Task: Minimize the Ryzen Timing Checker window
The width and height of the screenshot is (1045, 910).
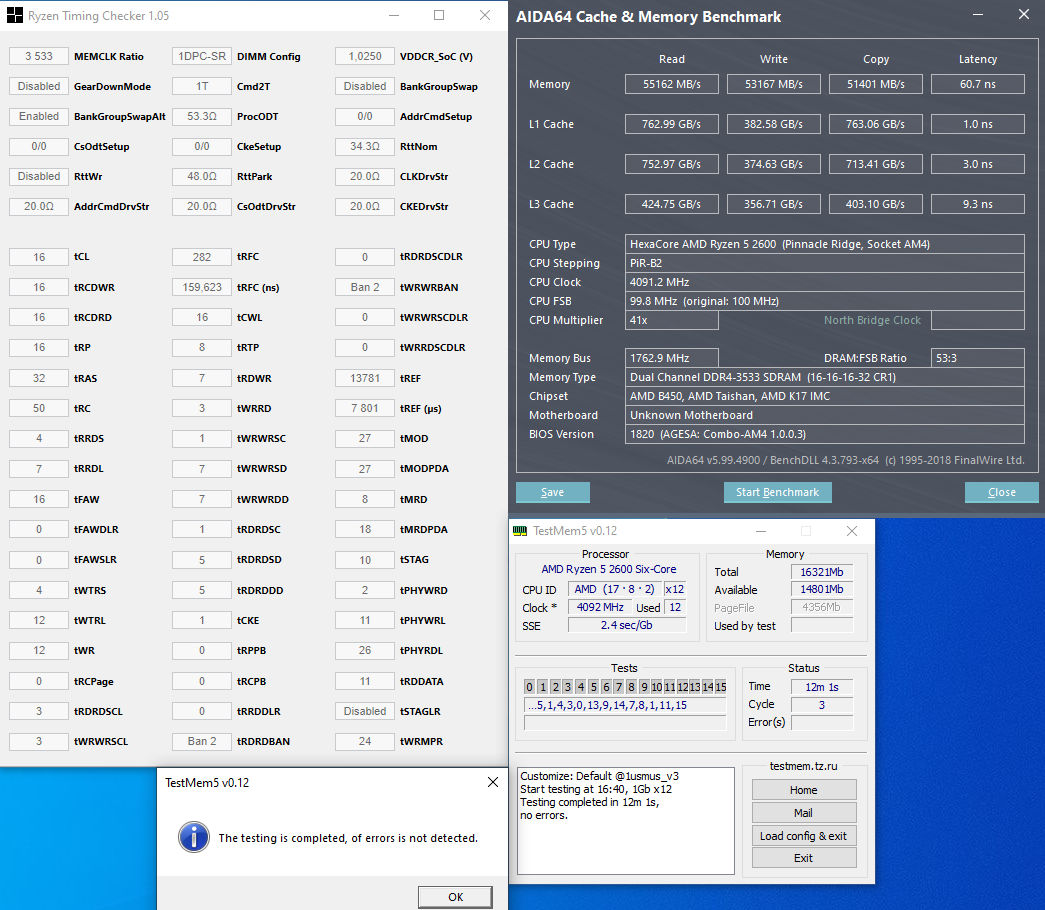Action: 395,15
